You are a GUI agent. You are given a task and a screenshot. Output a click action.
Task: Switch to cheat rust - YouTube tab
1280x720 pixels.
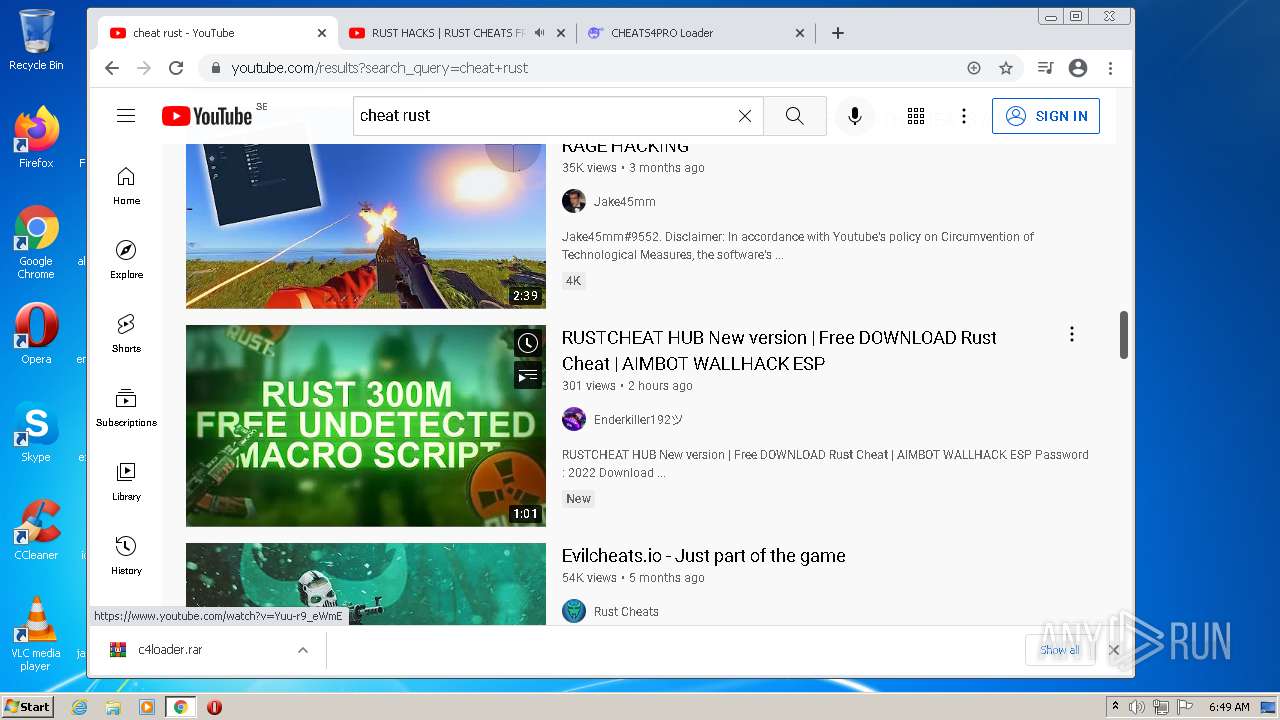point(184,33)
